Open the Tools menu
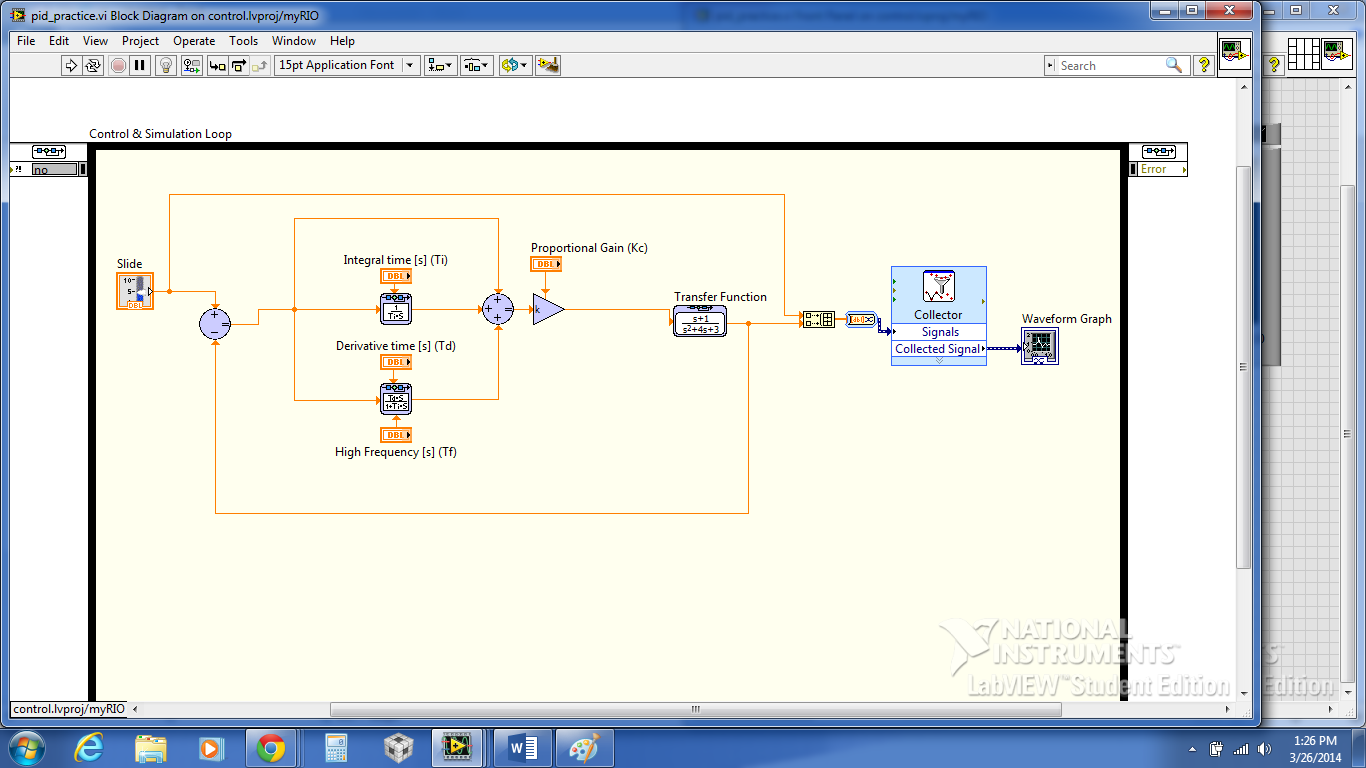The height and width of the screenshot is (768, 1366). [243, 41]
